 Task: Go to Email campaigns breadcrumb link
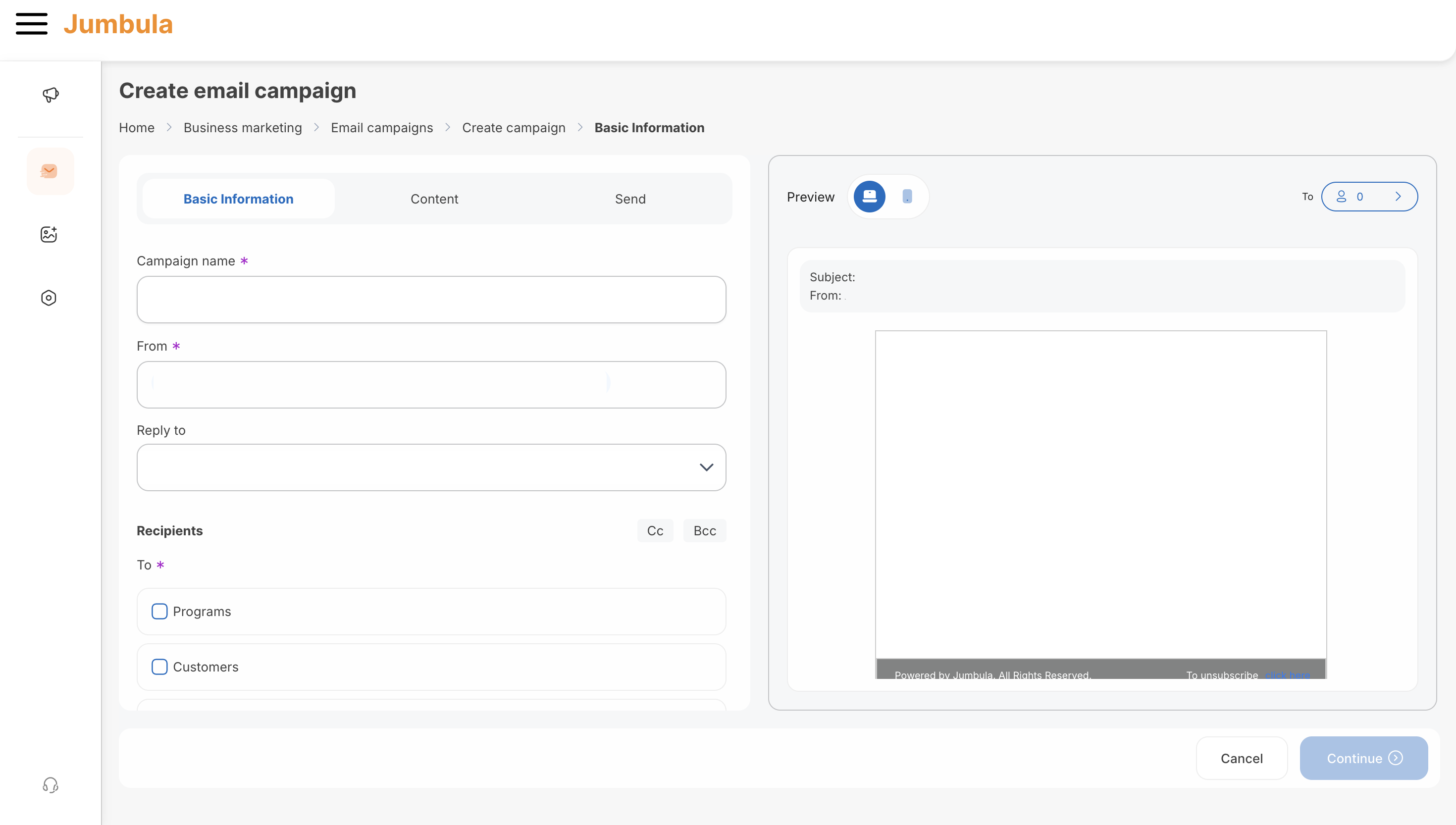(x=382, y=128)
